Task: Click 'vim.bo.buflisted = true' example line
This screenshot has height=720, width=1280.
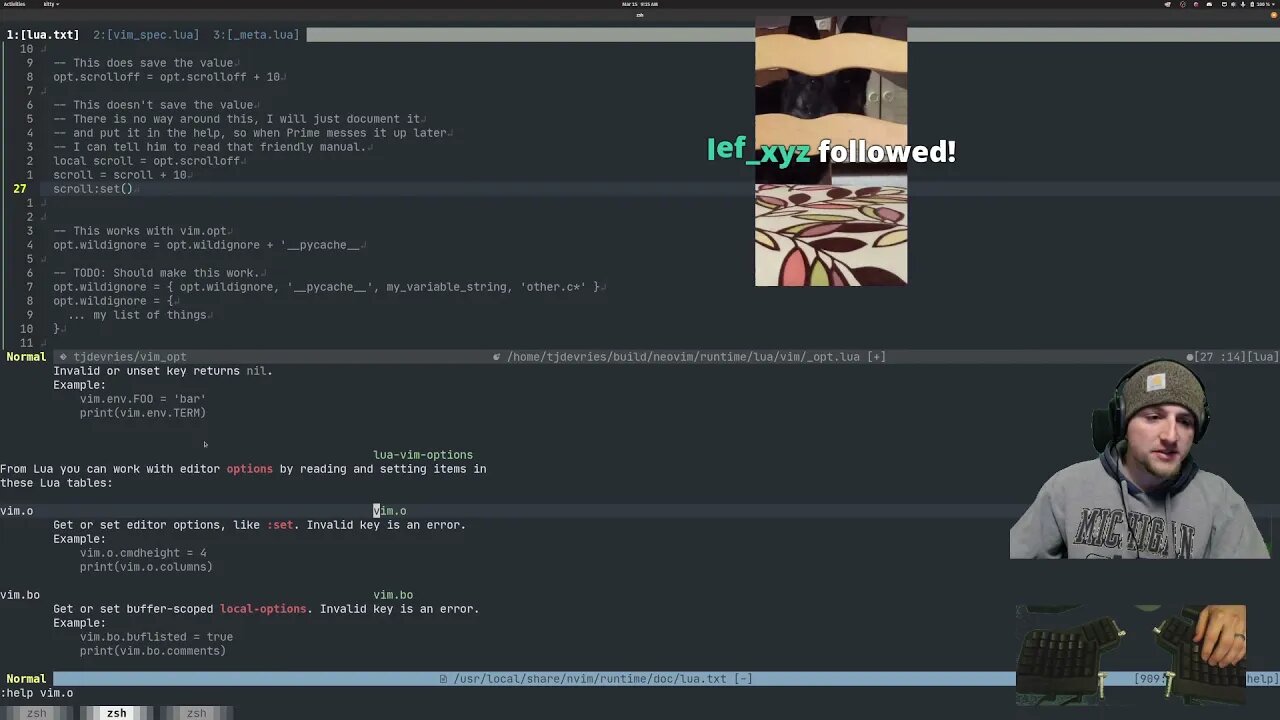Action: (x=156, y=637)
